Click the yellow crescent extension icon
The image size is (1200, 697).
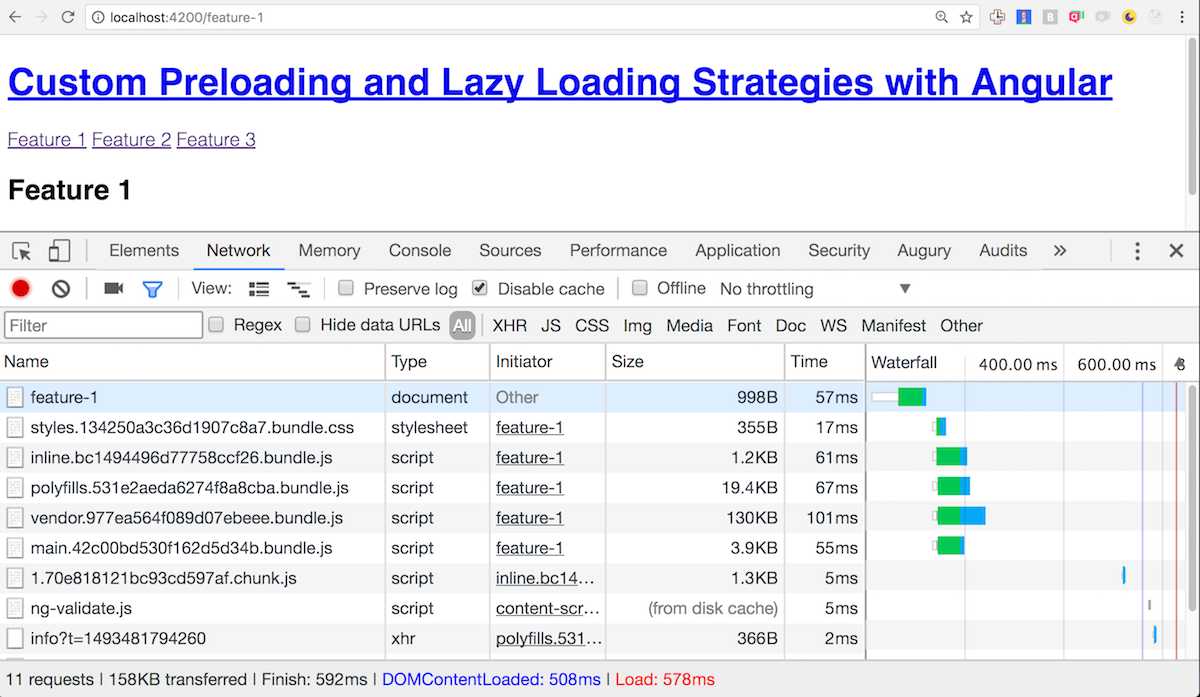coord(1130,17)
